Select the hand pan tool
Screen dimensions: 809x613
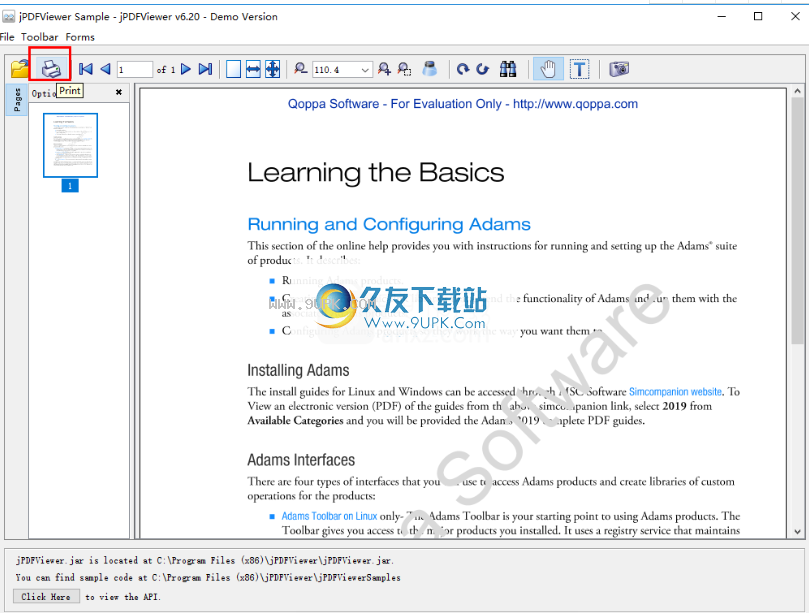[548, 69]
